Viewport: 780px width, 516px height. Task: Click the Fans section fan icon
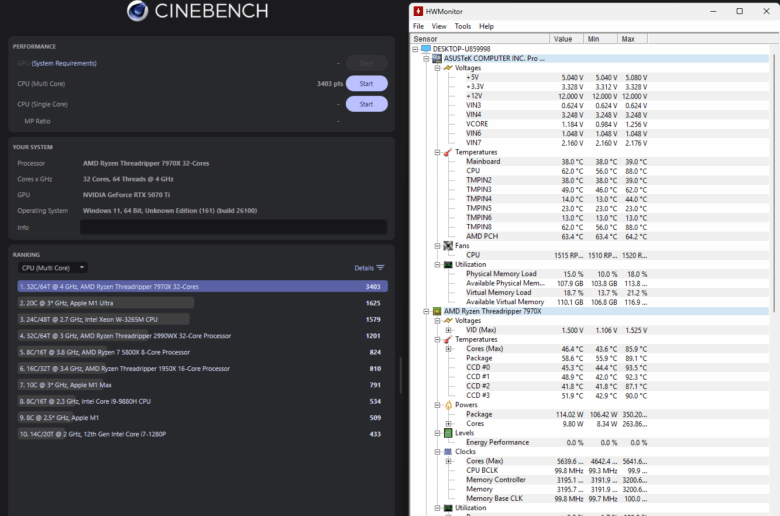pos(447,245)
